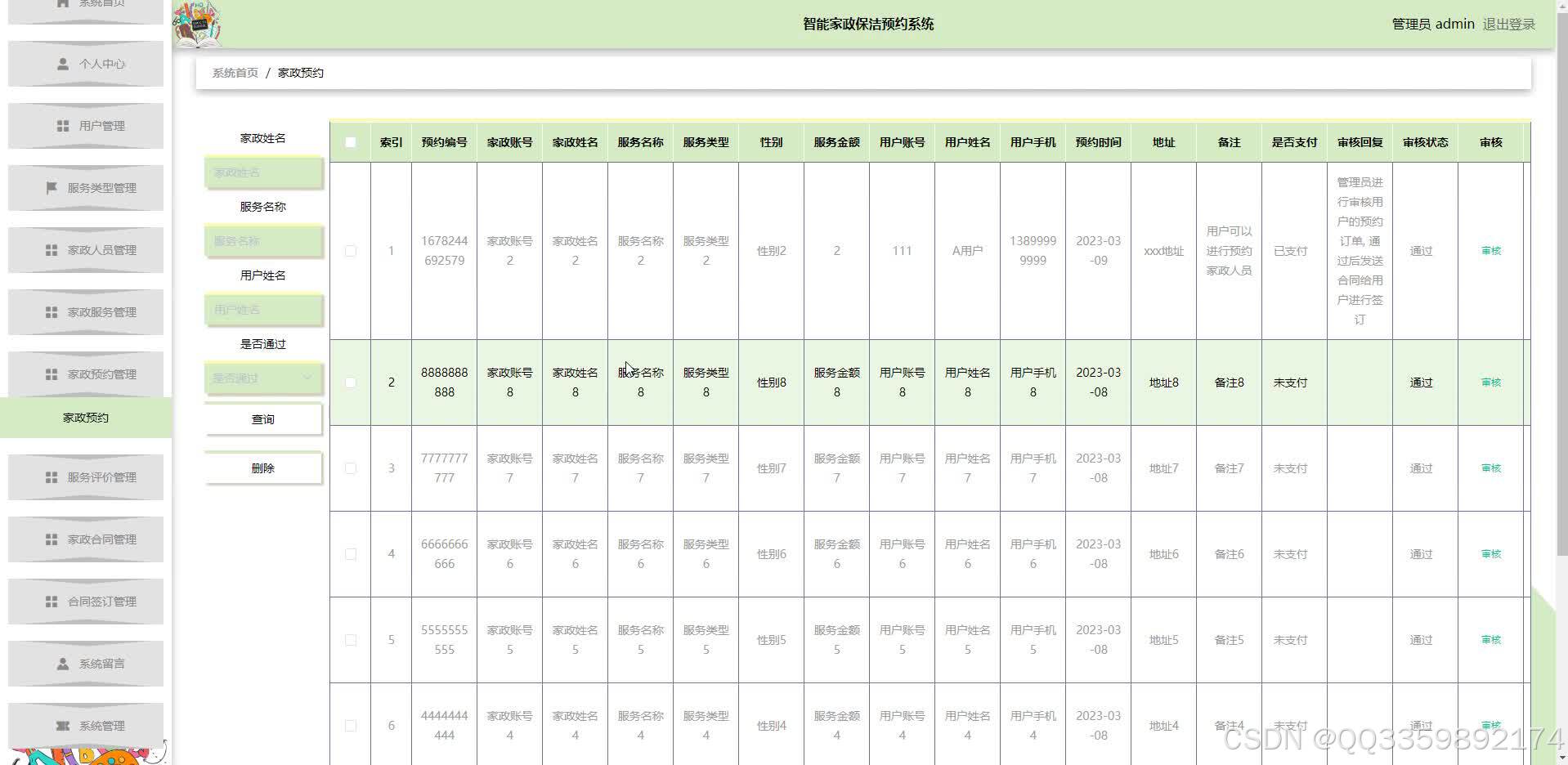The image size is (1568, 765).
Task: Click the grid icon beside 合同签订管理
Action: click(x=52, y=602)
